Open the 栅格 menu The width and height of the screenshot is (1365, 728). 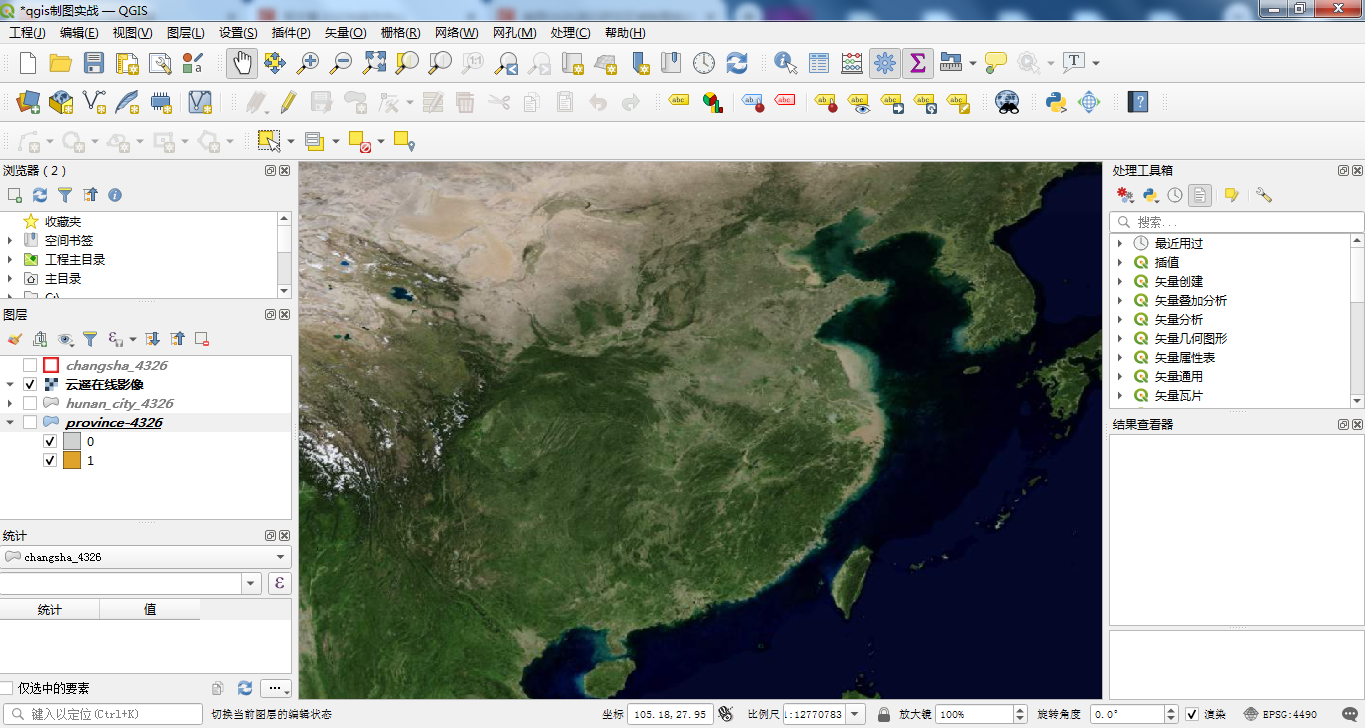[x=400, y=33]
